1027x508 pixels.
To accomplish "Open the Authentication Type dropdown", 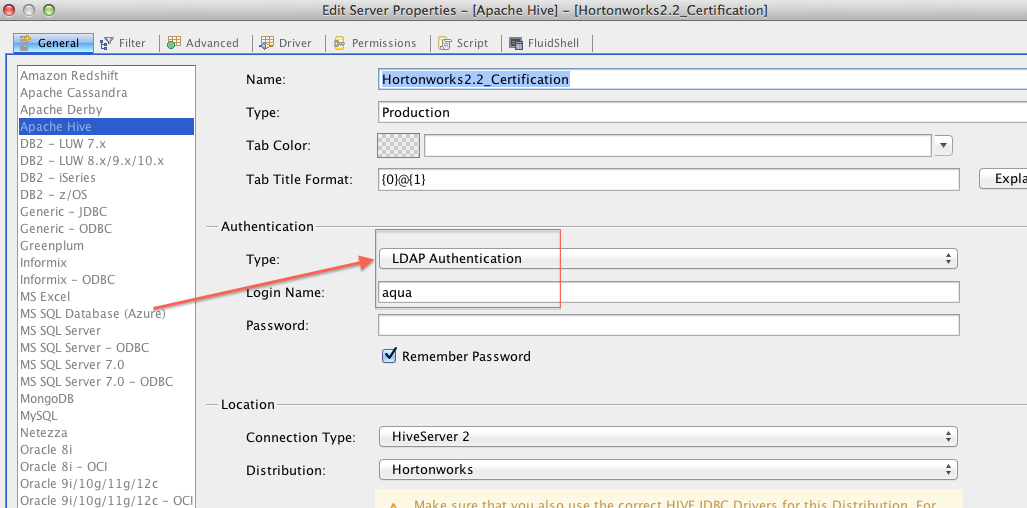I will [x=668, y=259].
